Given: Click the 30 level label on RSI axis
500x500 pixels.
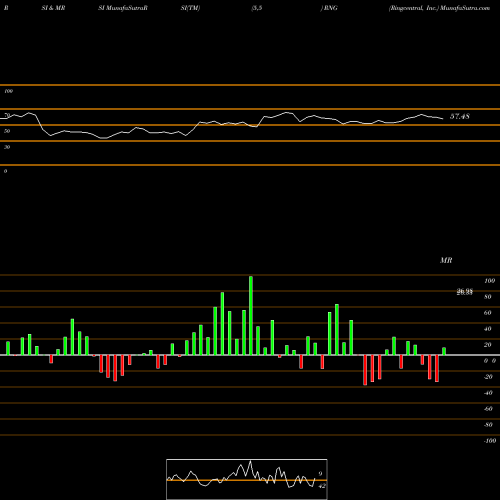Looking at the screenshot, I should (7, 147).
